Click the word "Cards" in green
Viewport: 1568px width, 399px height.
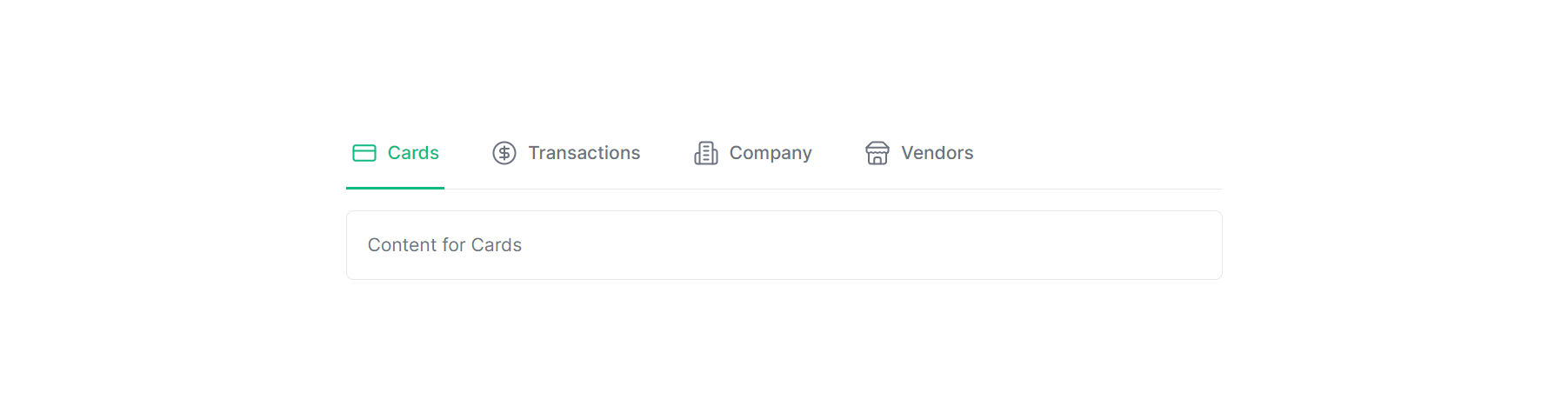point(413,153)
